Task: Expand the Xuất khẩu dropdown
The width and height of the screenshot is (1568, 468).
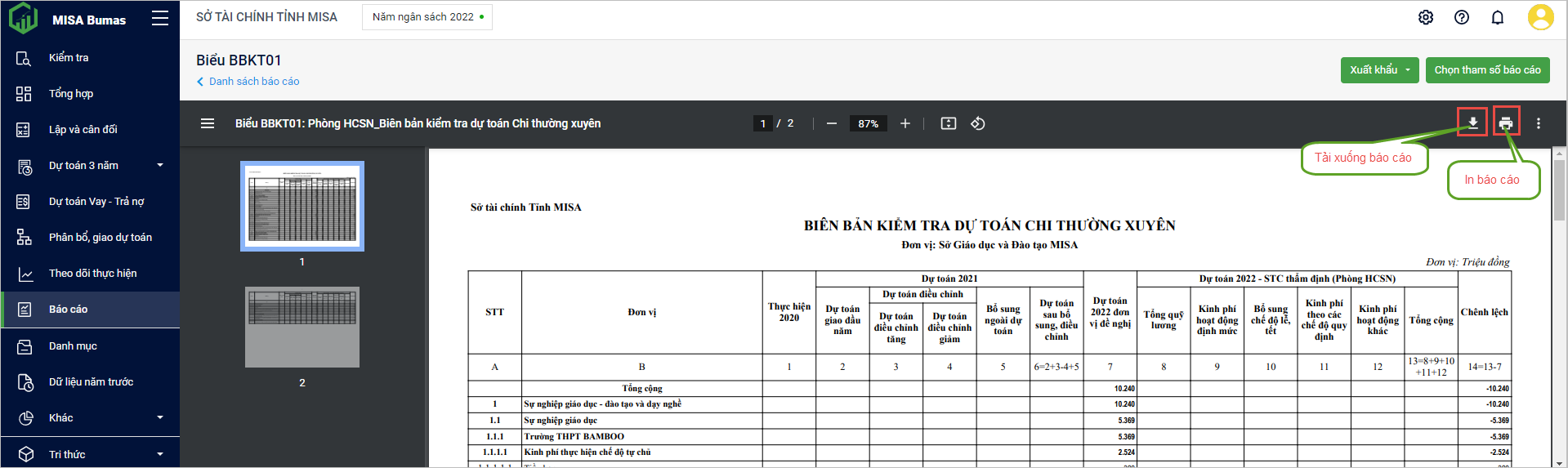Action: pyautogui.click(x=1408, y=70)
